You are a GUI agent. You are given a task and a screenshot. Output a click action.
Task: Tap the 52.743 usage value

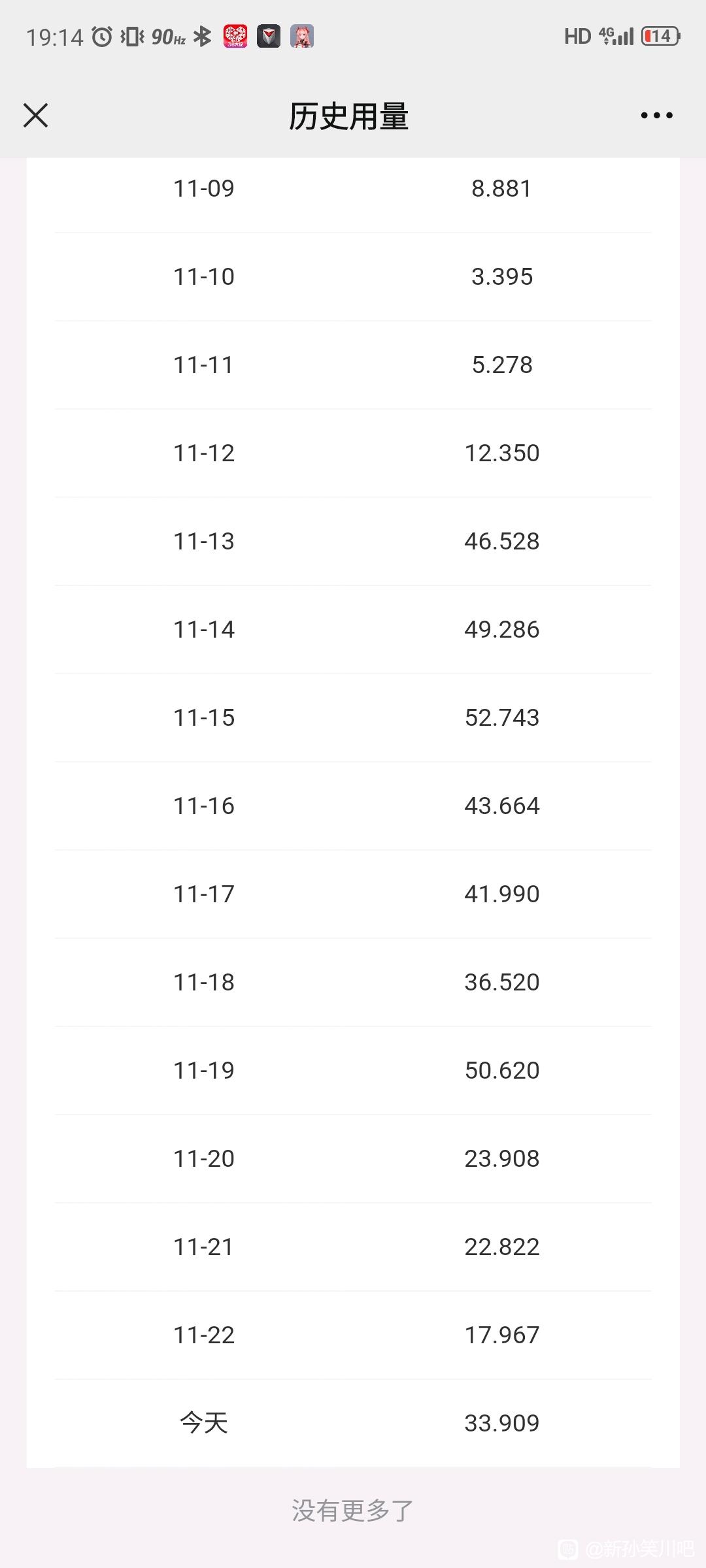pos(502,718)
